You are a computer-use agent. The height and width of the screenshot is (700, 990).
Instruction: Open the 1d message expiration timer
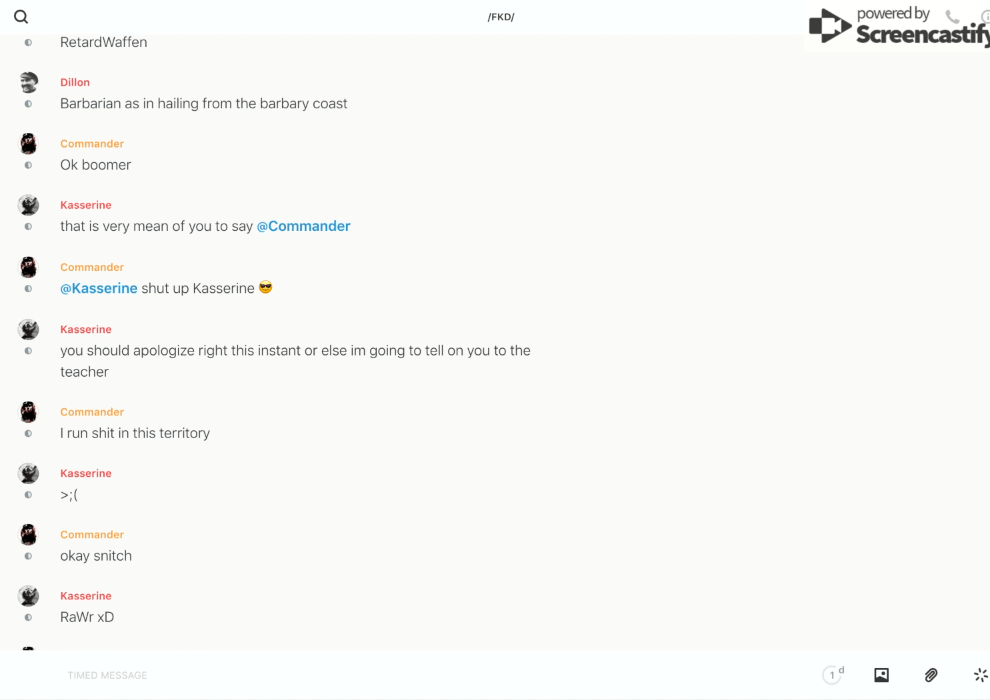pos(833,675)
